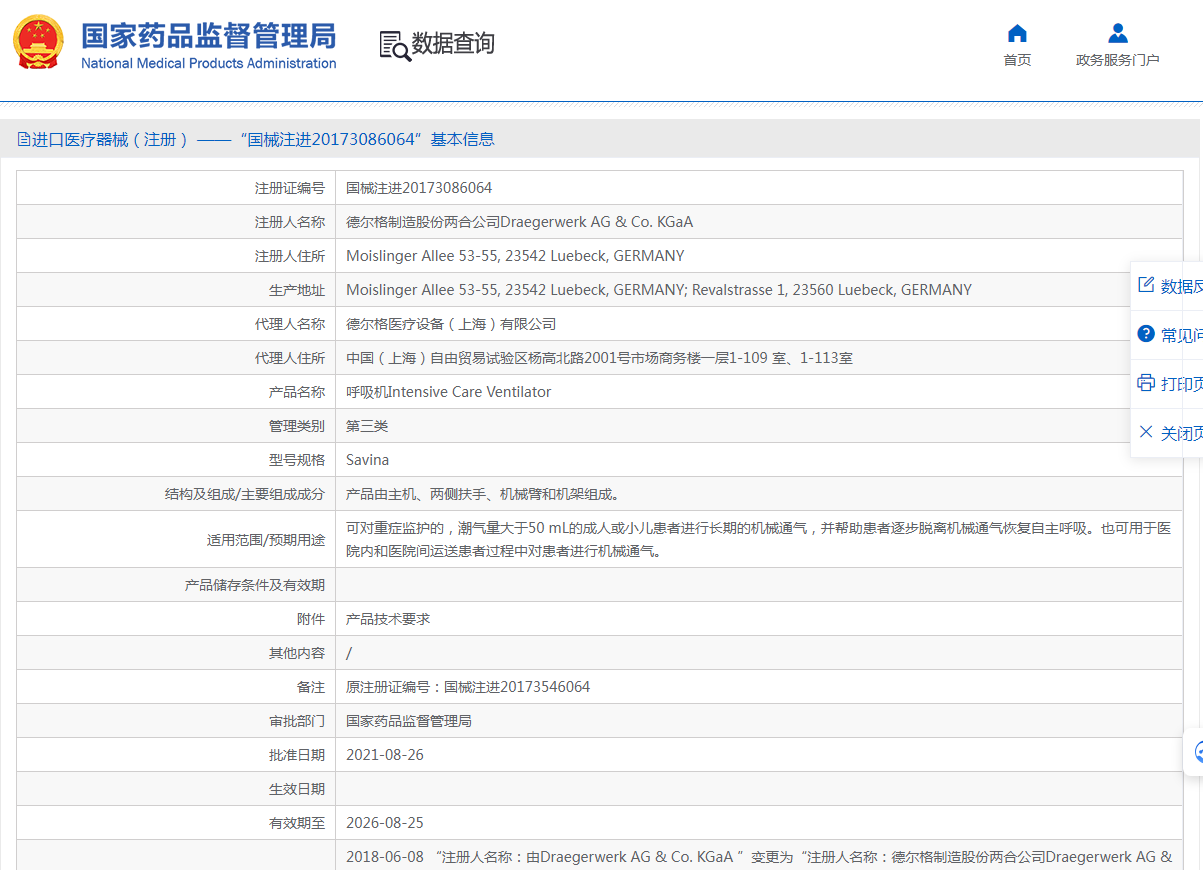This screenshot has height=870, width=1203.
Task: Click the 批准日期 label cell
Action: (x=176, y=755)
